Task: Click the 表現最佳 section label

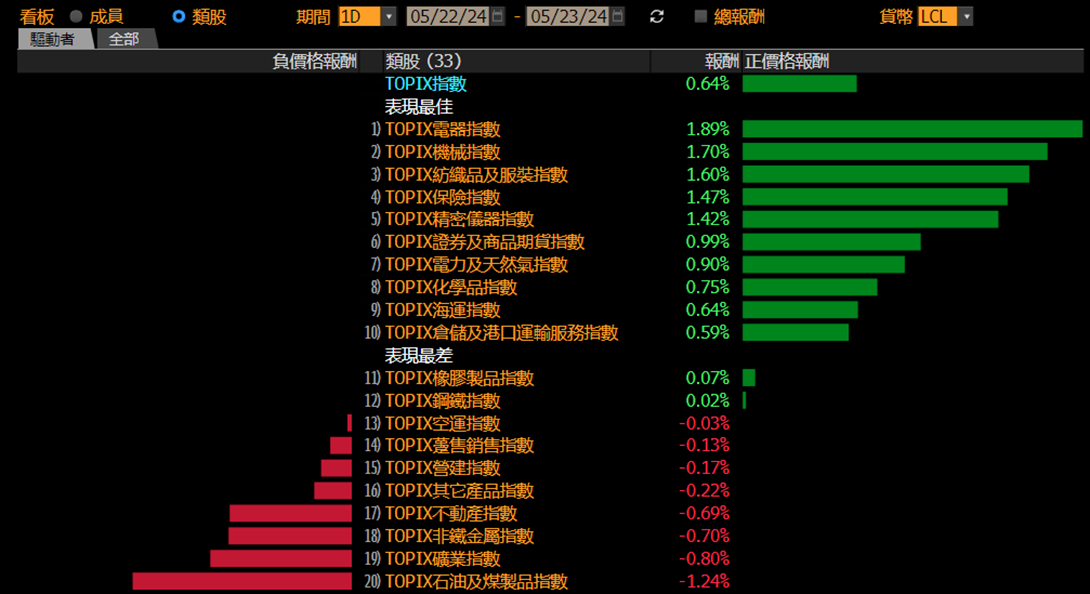Action: [x=418, y=106]
